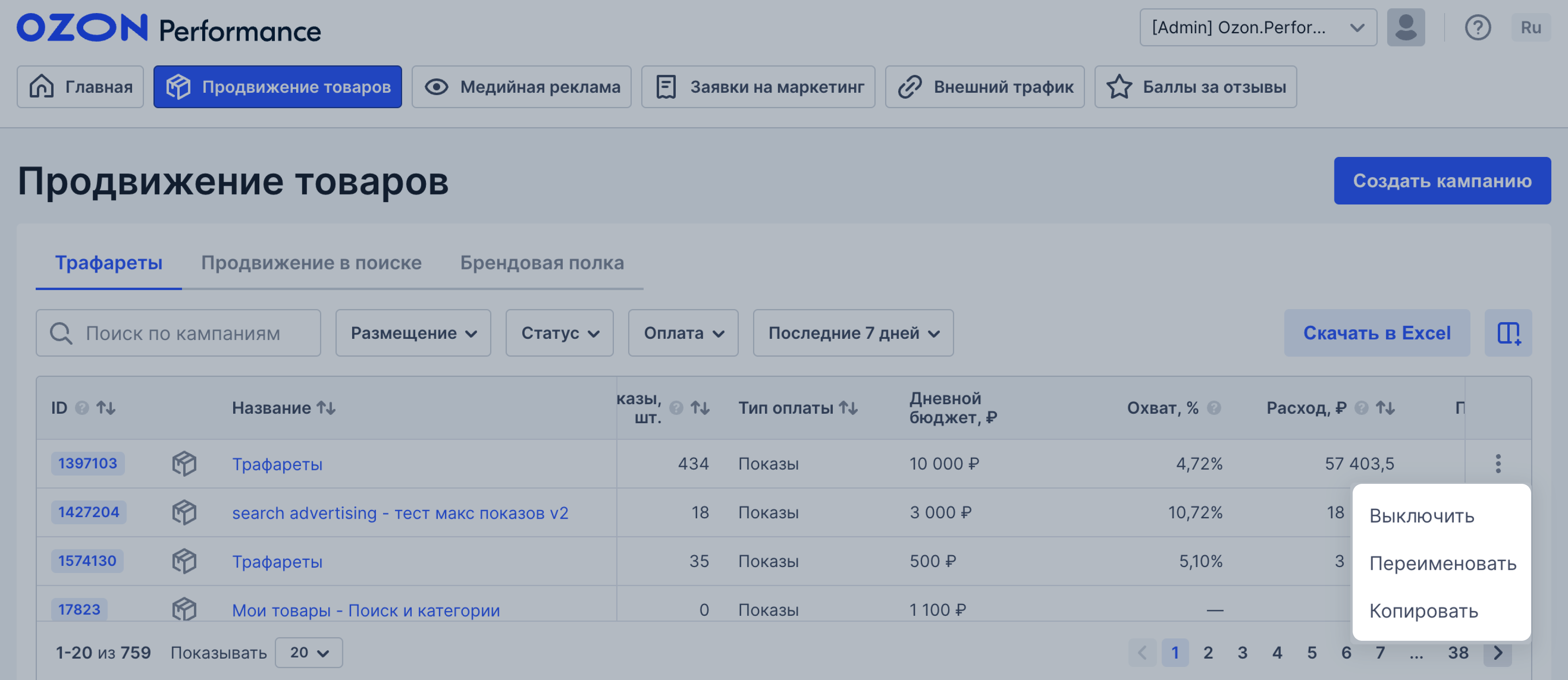Choose Копировать from the context menu
Image resolution: width=1568 pixels, height=680 pixels.
point(1423,611)
